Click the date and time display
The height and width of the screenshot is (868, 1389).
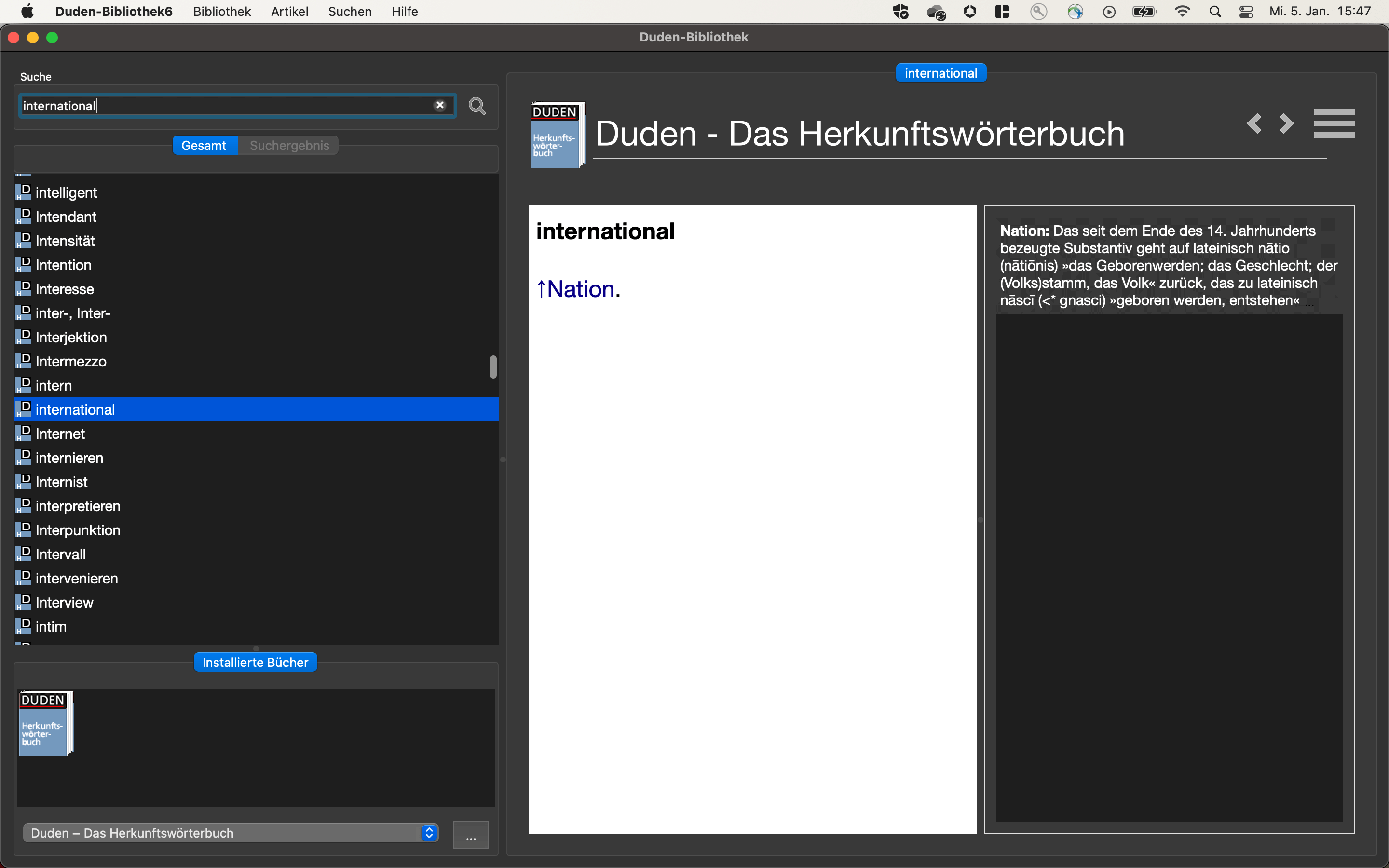coord(1320,12)
